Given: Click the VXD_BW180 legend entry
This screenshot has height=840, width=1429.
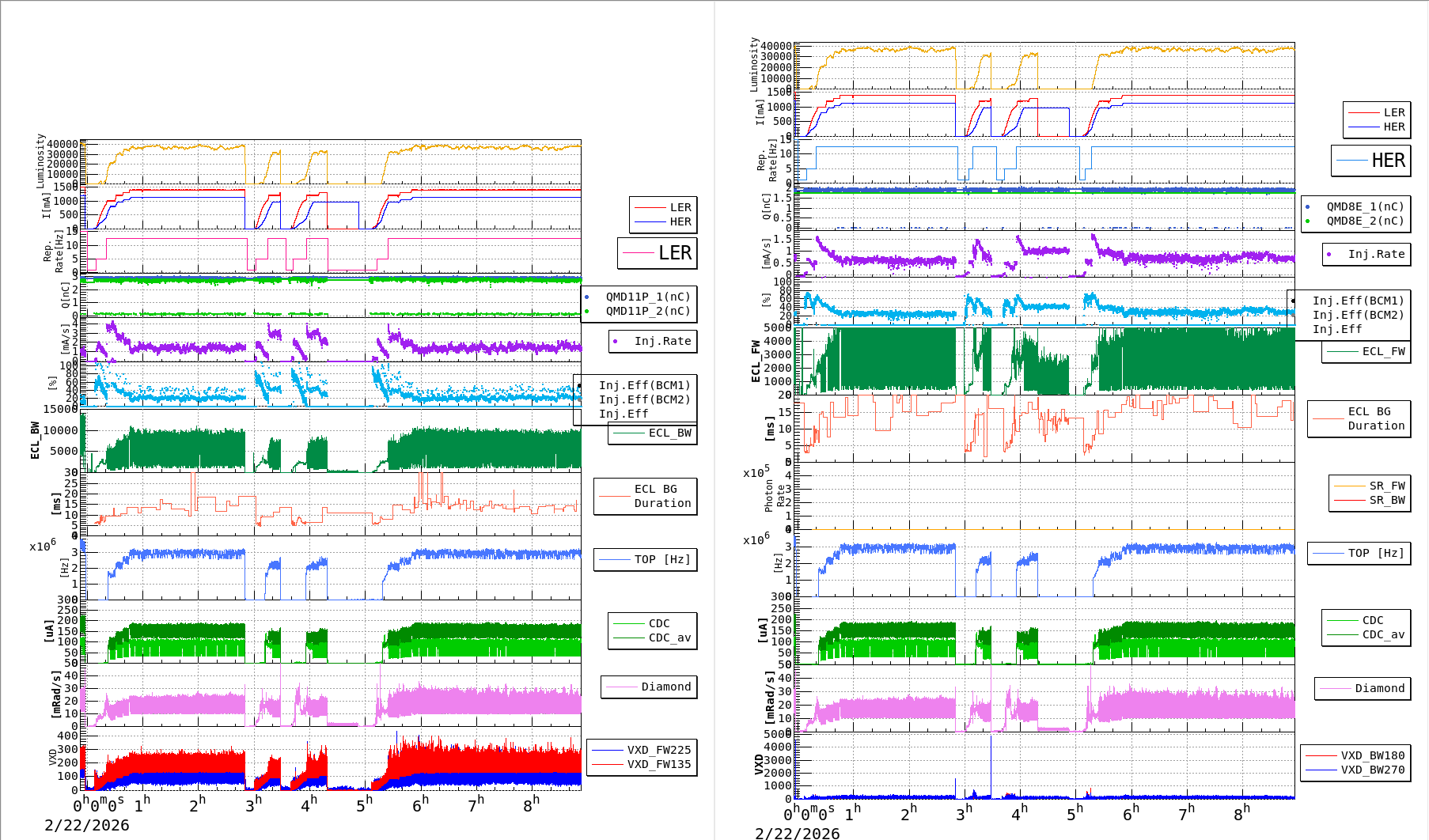Looking at the screenshot, I should (1372, 755).
